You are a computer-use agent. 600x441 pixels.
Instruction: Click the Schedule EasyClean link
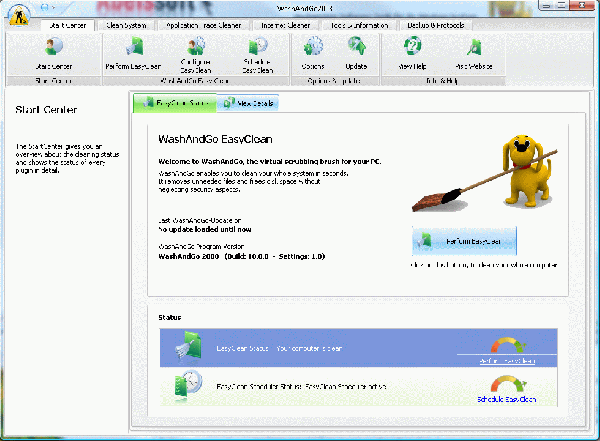(x=507, y=399)
